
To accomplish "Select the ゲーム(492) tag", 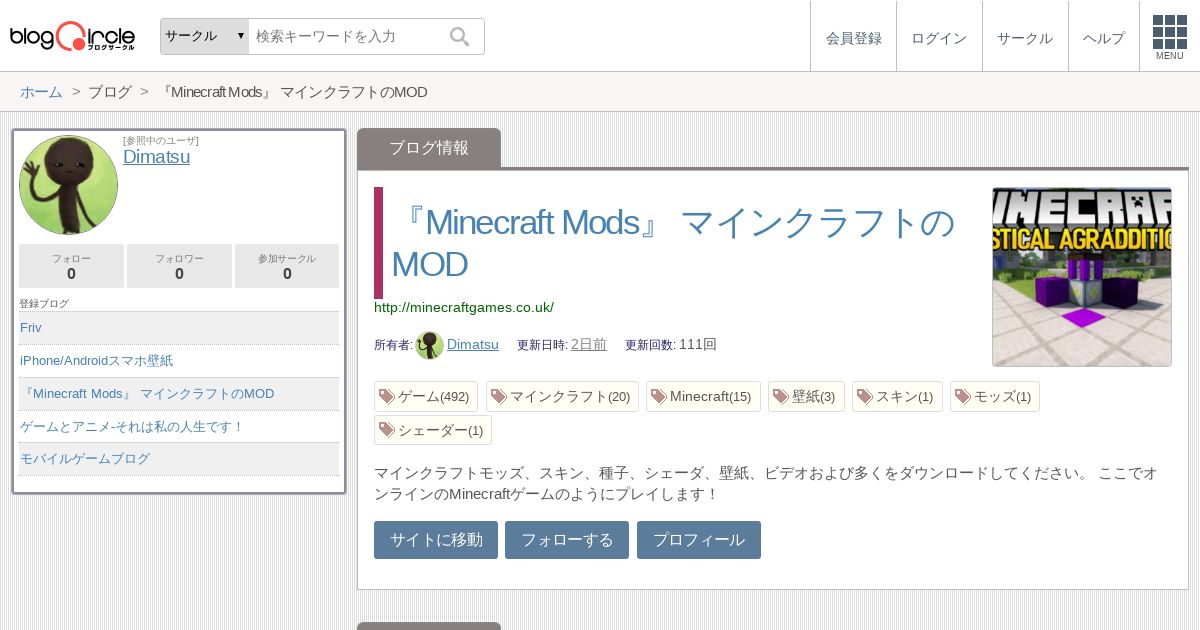I will point(426,397).
